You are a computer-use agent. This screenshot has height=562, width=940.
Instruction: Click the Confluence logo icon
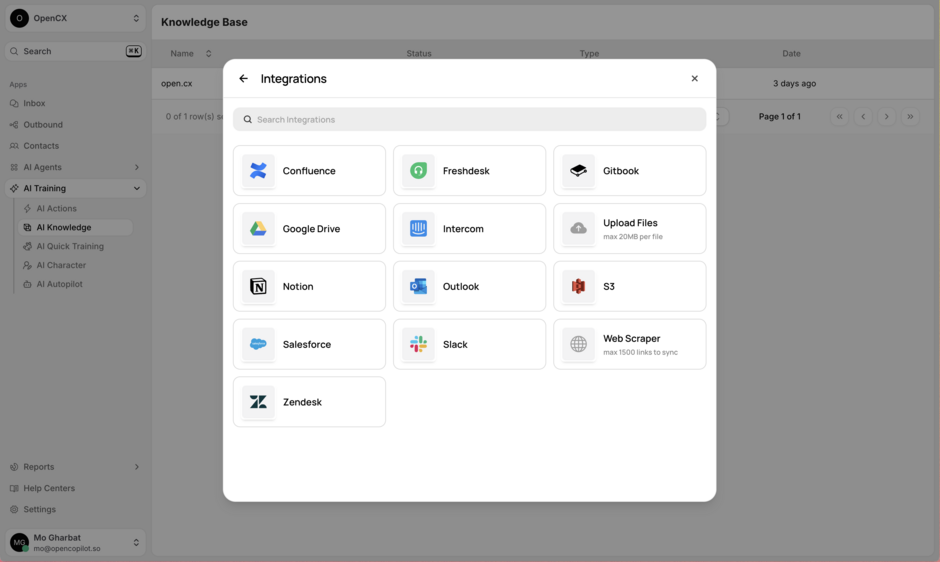258,171
